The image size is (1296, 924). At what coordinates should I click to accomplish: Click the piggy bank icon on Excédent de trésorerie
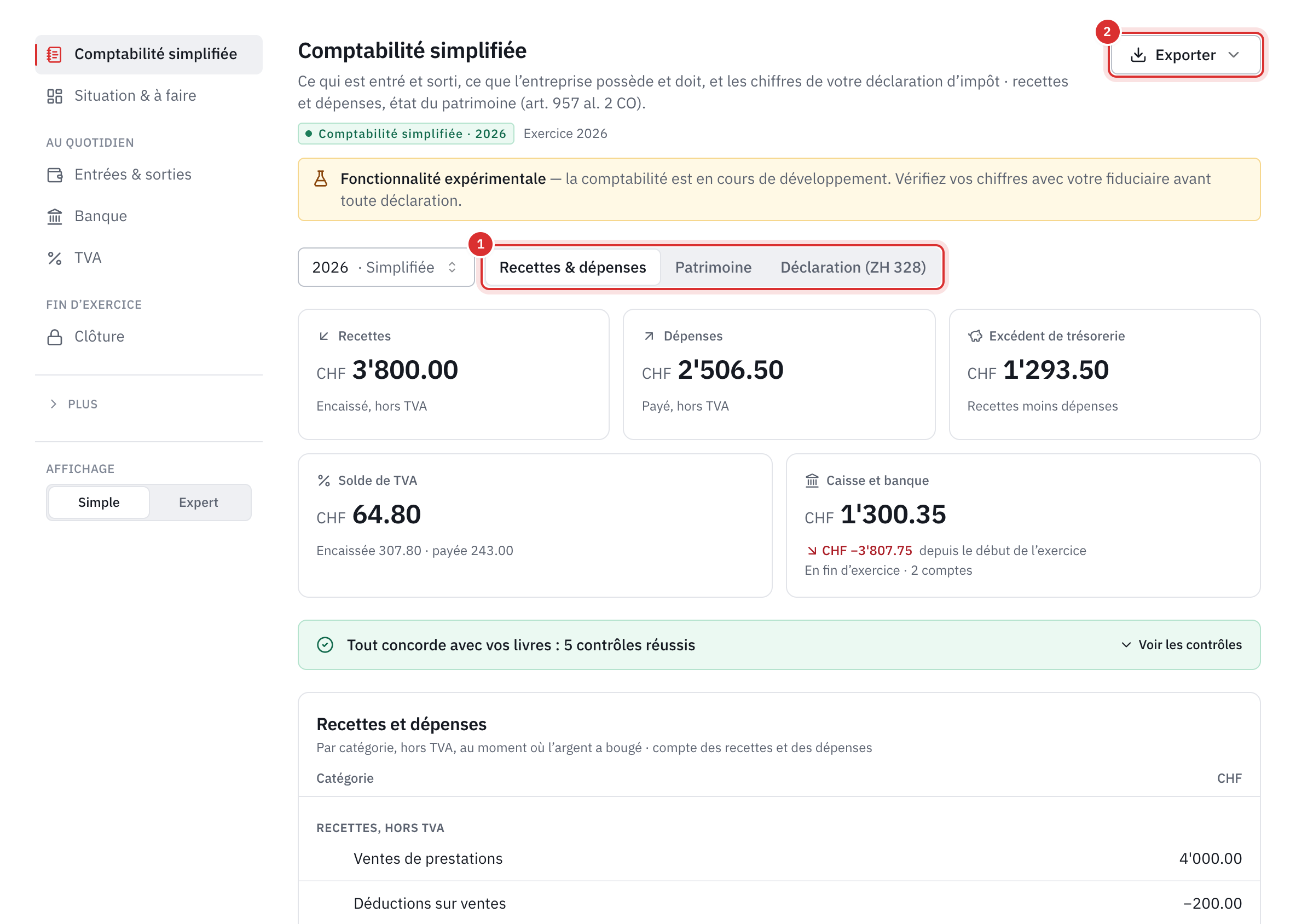(975, 336)
